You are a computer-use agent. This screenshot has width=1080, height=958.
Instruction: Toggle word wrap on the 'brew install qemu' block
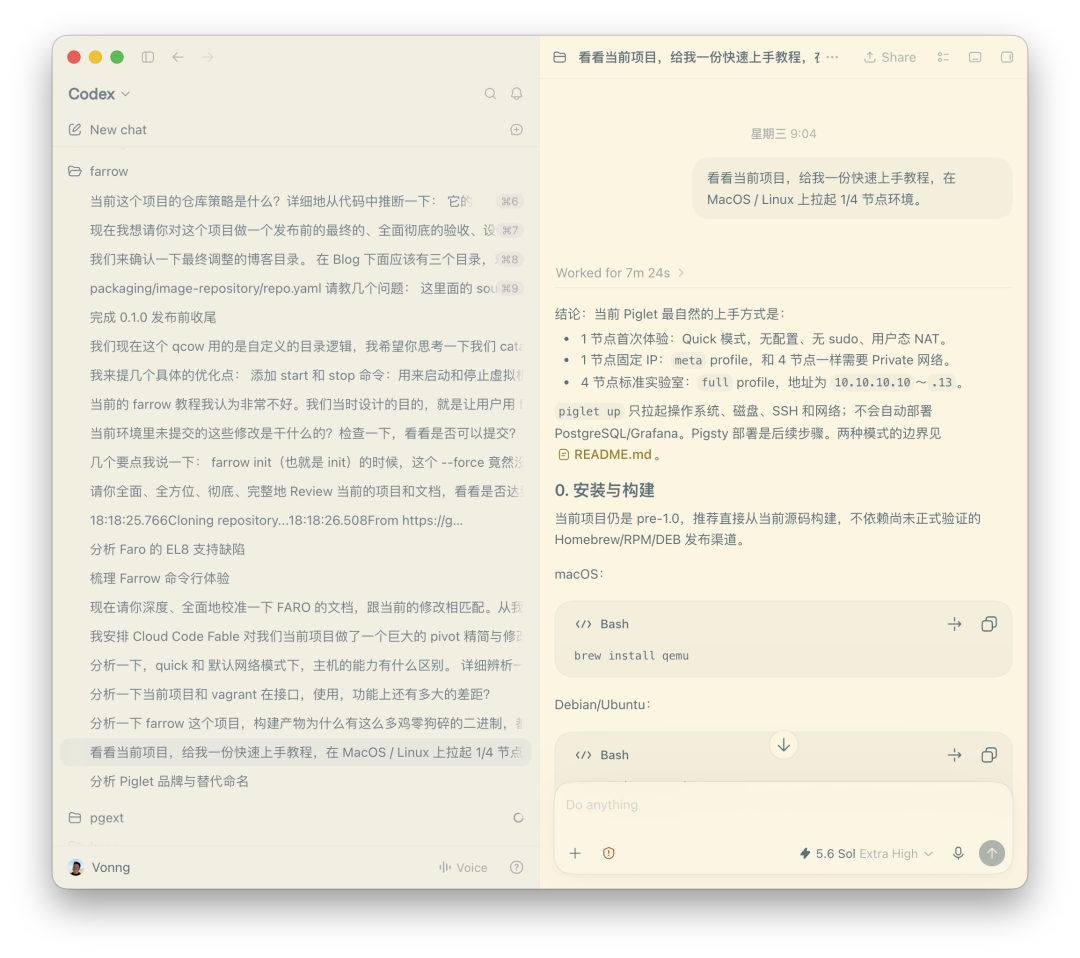coord(955,625)
